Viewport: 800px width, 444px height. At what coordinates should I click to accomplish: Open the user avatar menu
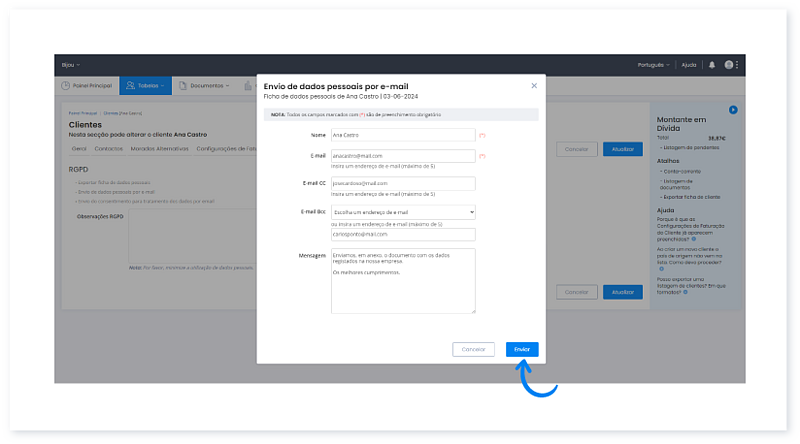[x=729, y=65]
